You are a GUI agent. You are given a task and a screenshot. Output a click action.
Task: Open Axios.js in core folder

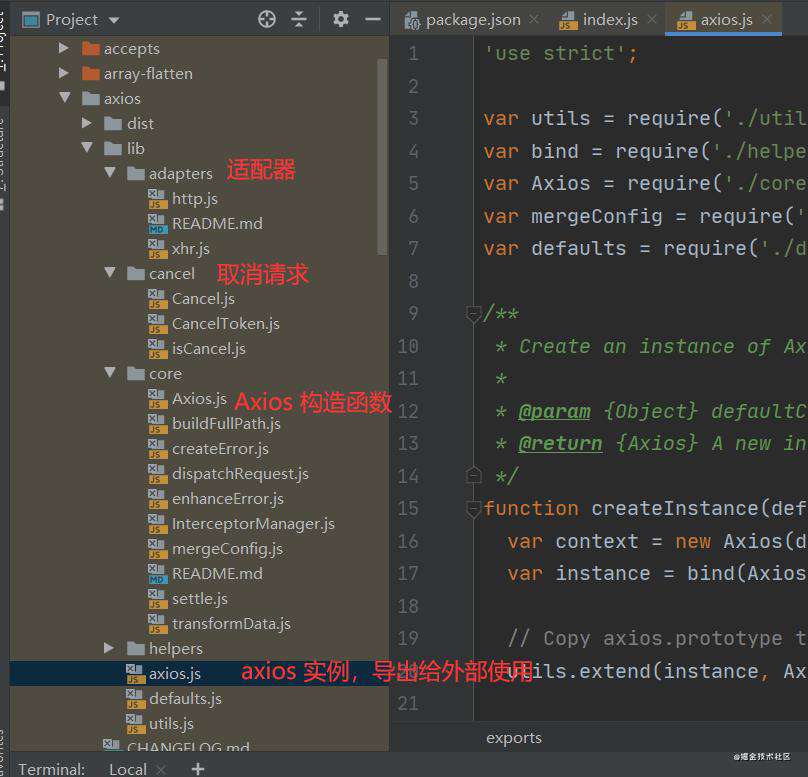click(x=199, y=399)
